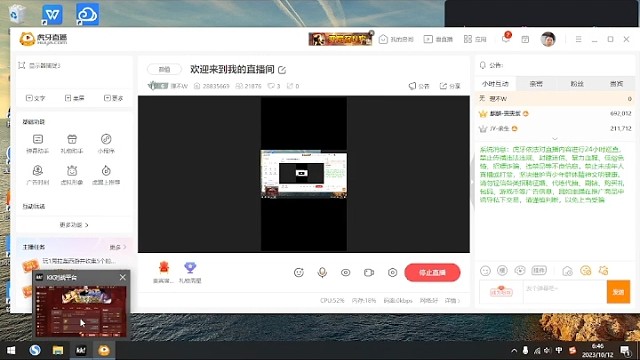
Task: Add a text source in left panel
Action: pos(36,98)
